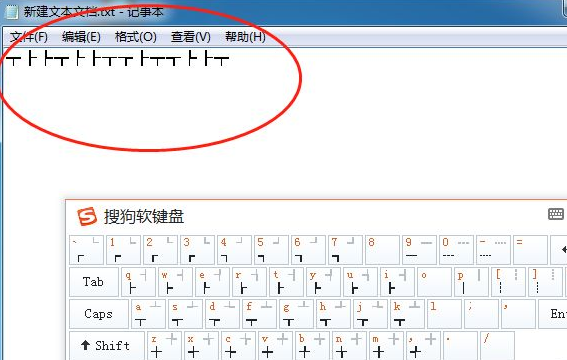Viewport: 567px width, 360px height.
Task: Tap the apostrophe key on soft keyboard
Action: coord(518,314)
